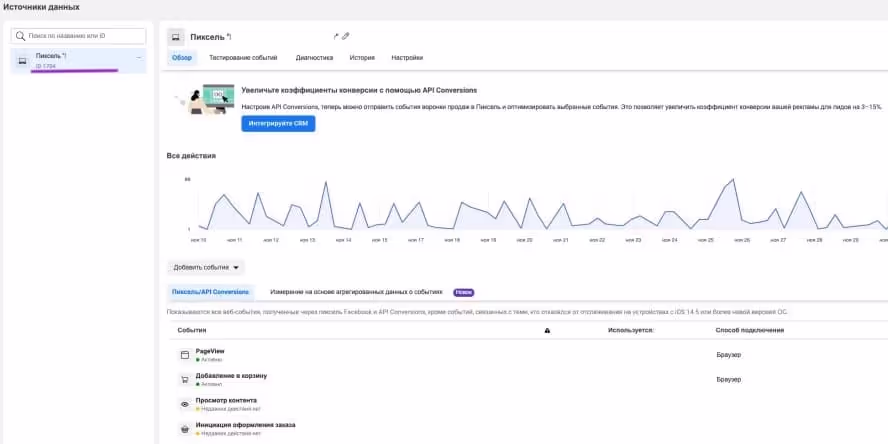Image resolution: width=888 pixels, height=444 pixels.
Task: Click the monitor icon beside the Пиксель page title
Action: click(176, 37)
